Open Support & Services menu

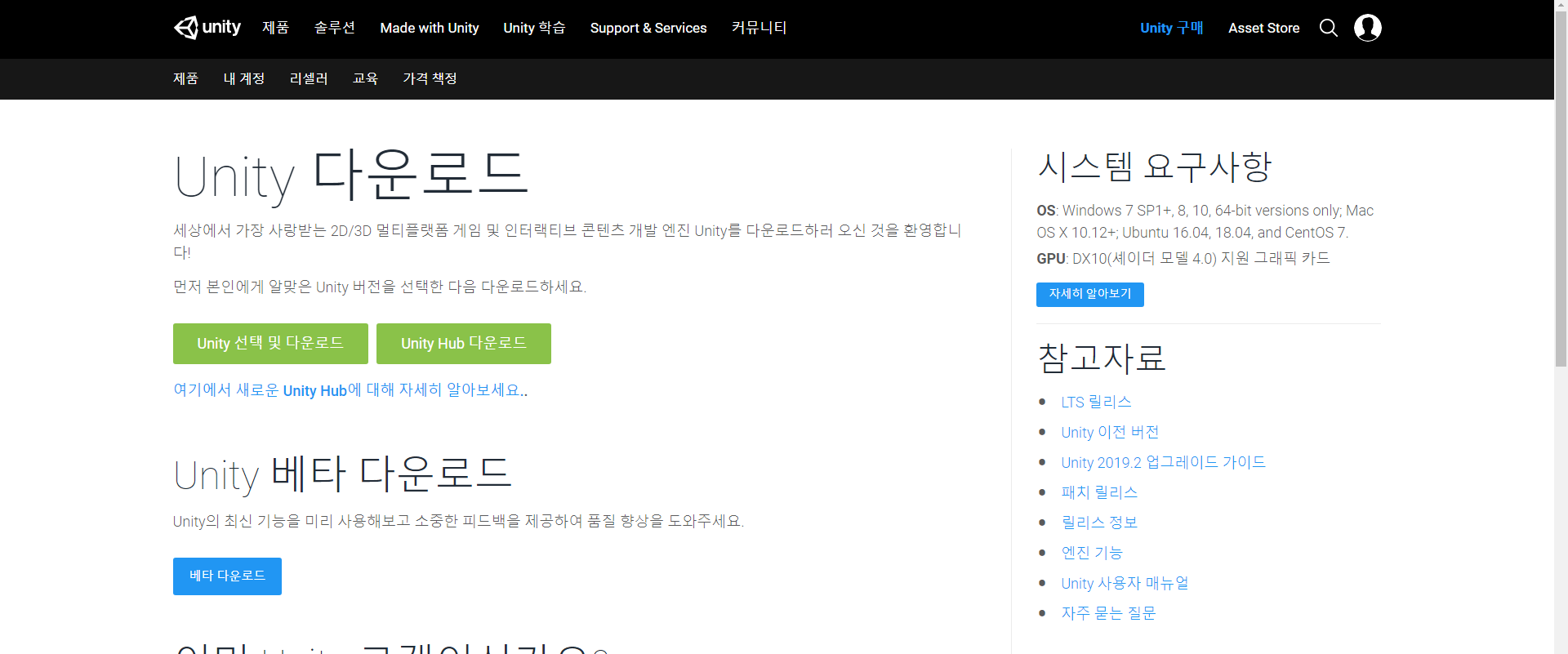648,28
